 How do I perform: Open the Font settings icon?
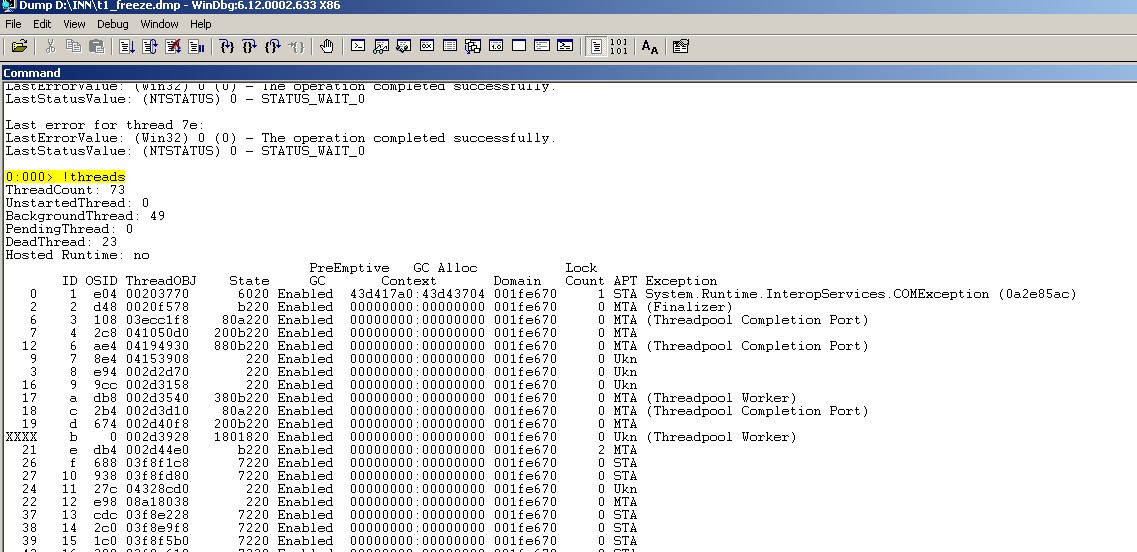click(650, 46)
